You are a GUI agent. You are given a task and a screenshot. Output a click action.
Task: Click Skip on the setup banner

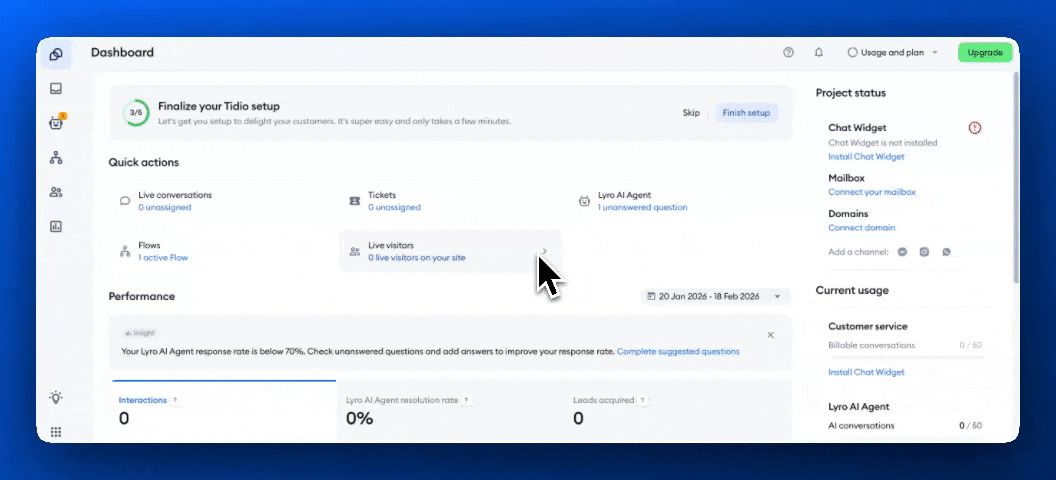(691, 112)
